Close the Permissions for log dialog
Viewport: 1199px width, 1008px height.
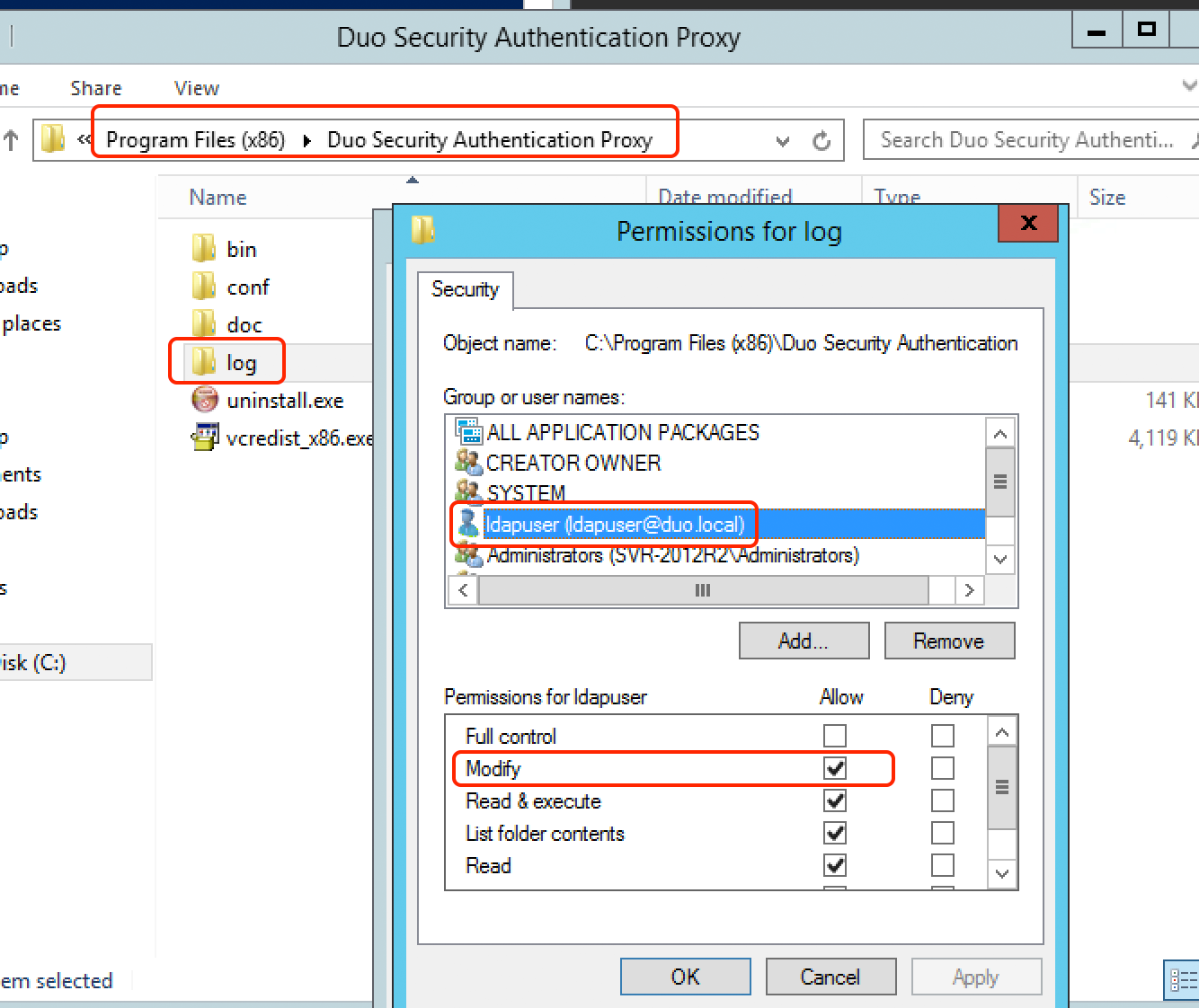1028,223
